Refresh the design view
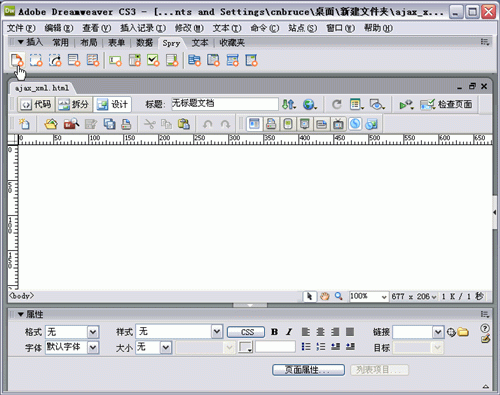Screen dimensions: 500x395 [x=337, y=105]
